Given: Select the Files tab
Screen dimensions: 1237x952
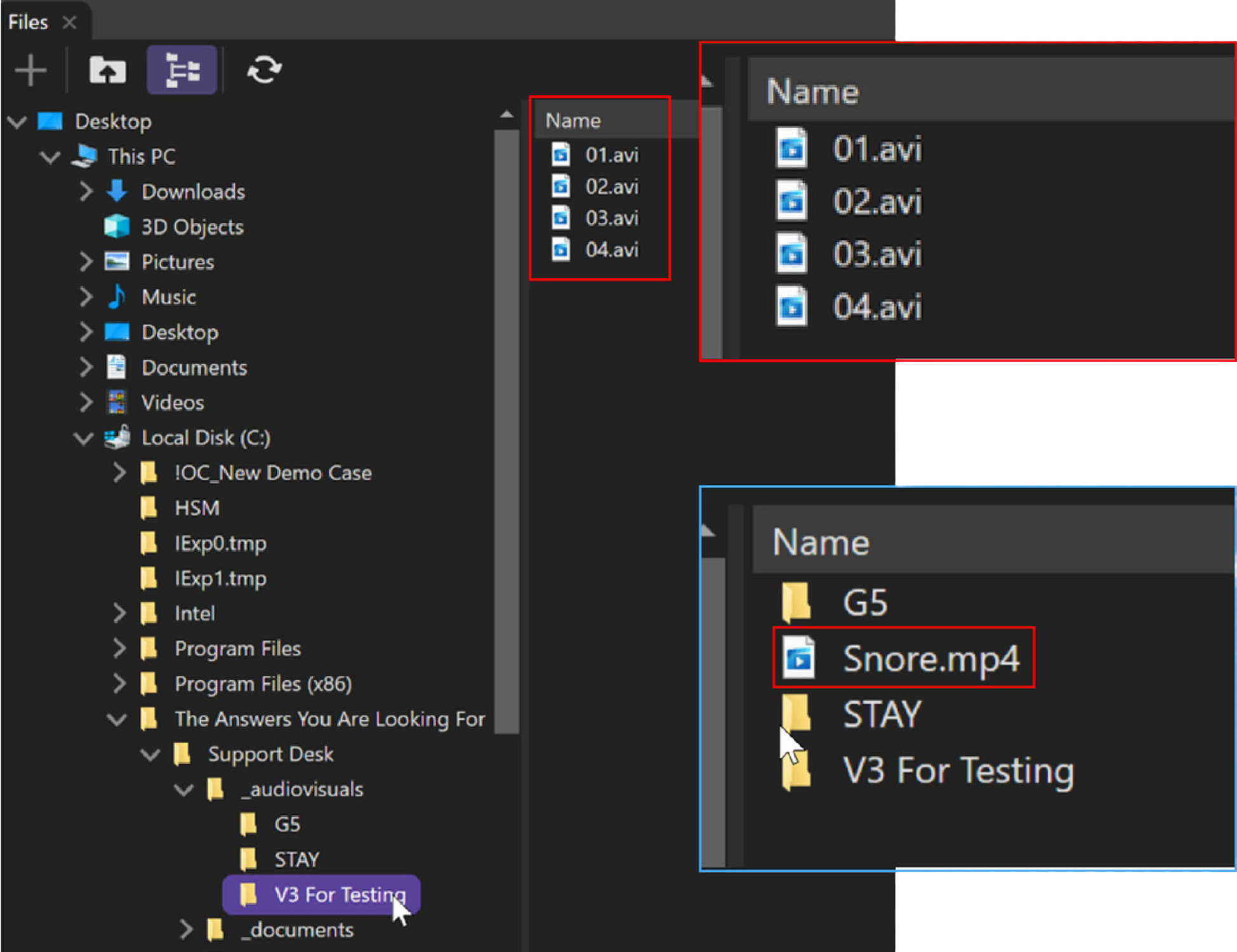Looking at the screenshot, I should point(29,23).
